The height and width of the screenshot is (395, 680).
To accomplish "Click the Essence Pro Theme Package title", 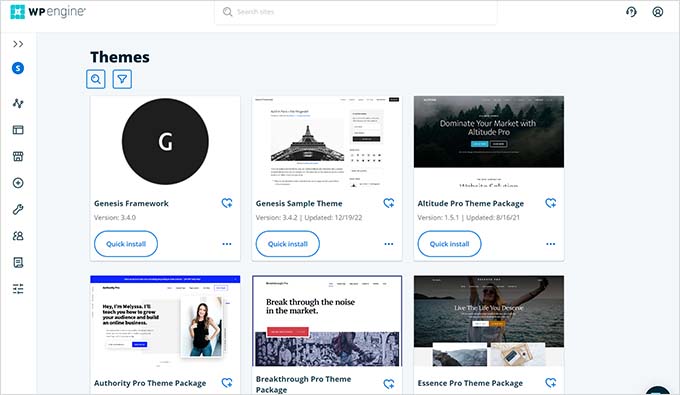I will [x=470, y=383].
